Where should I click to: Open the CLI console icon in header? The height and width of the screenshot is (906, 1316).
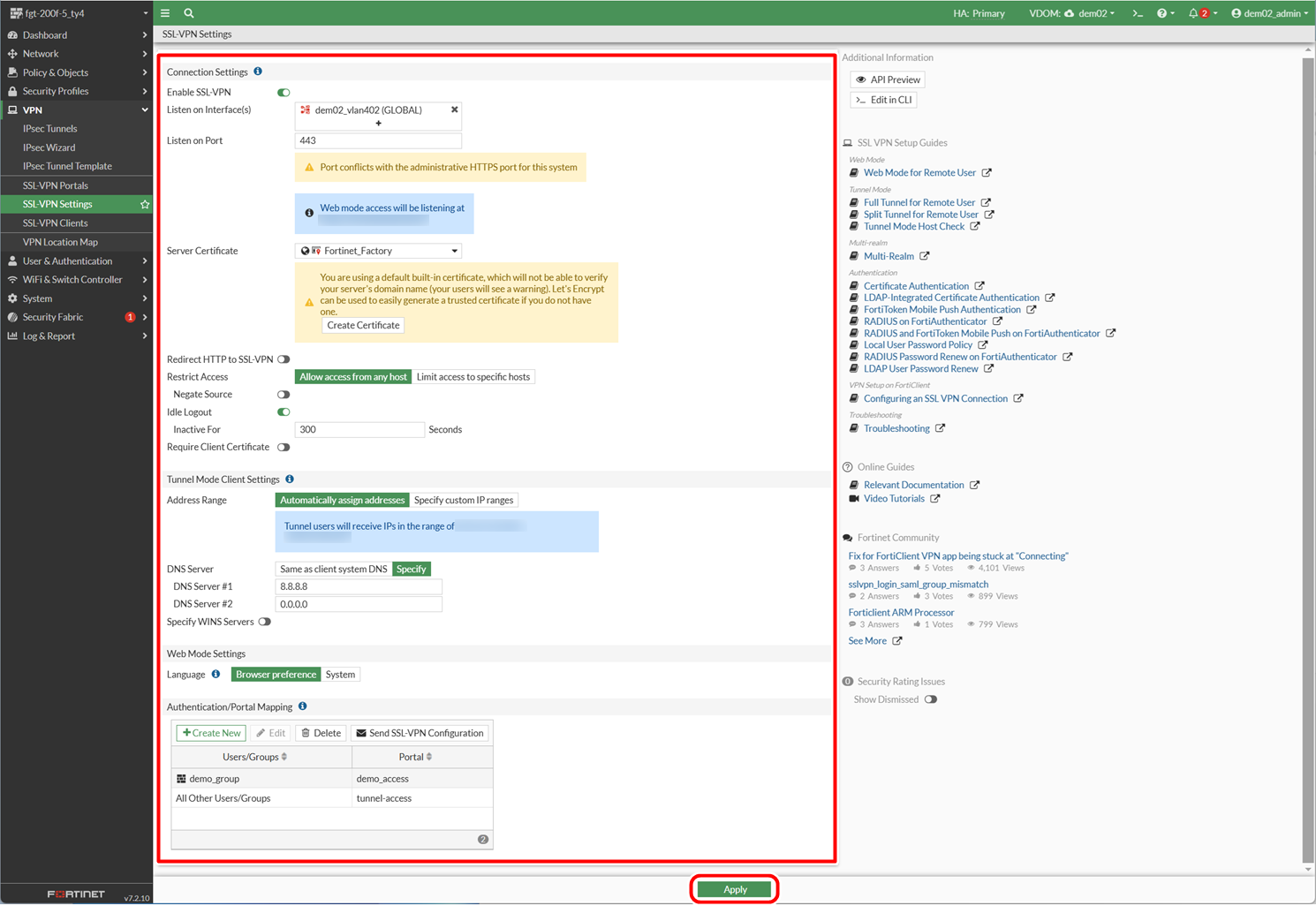click(x=1138, y=13)
